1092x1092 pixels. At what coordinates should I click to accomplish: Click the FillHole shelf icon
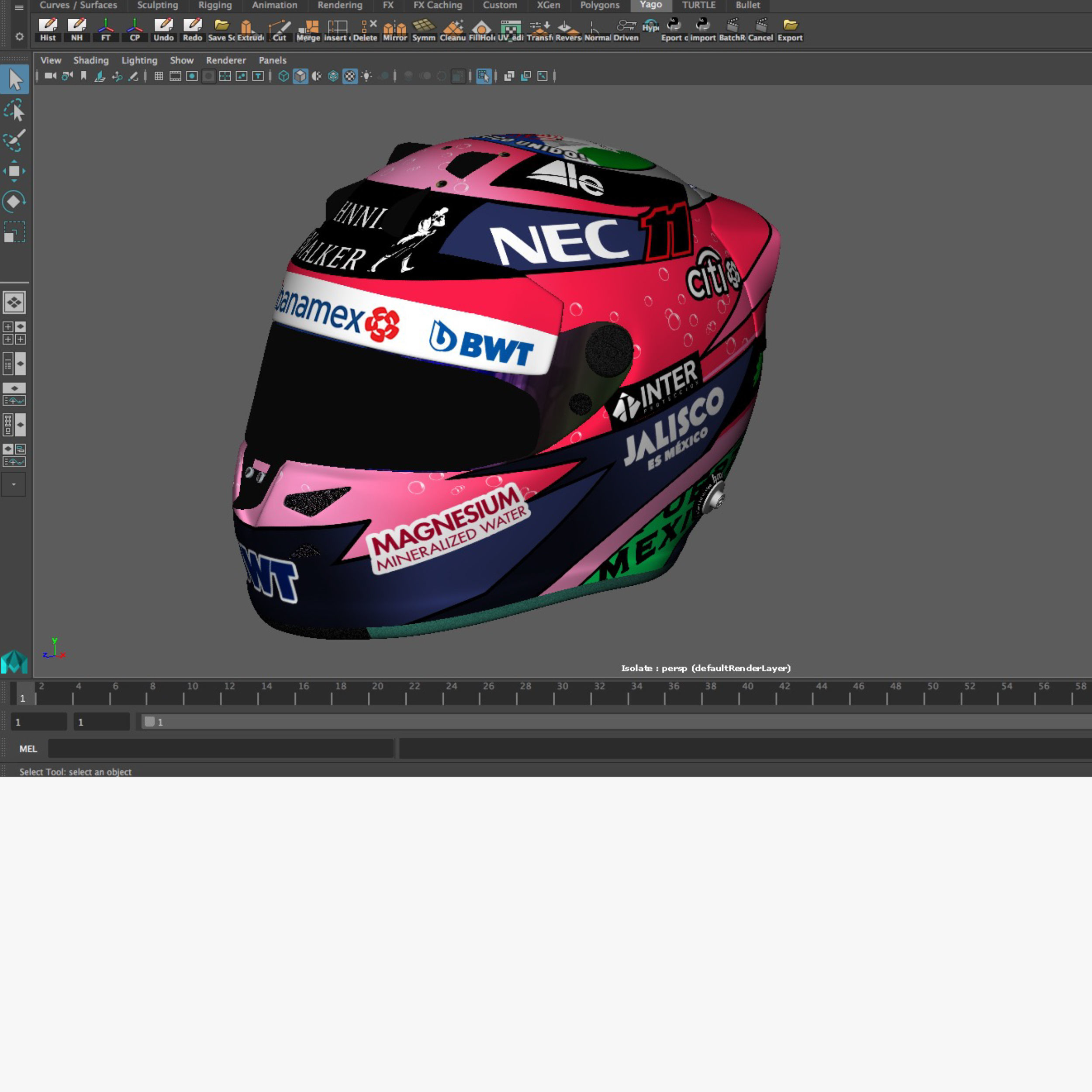(481, 30)
